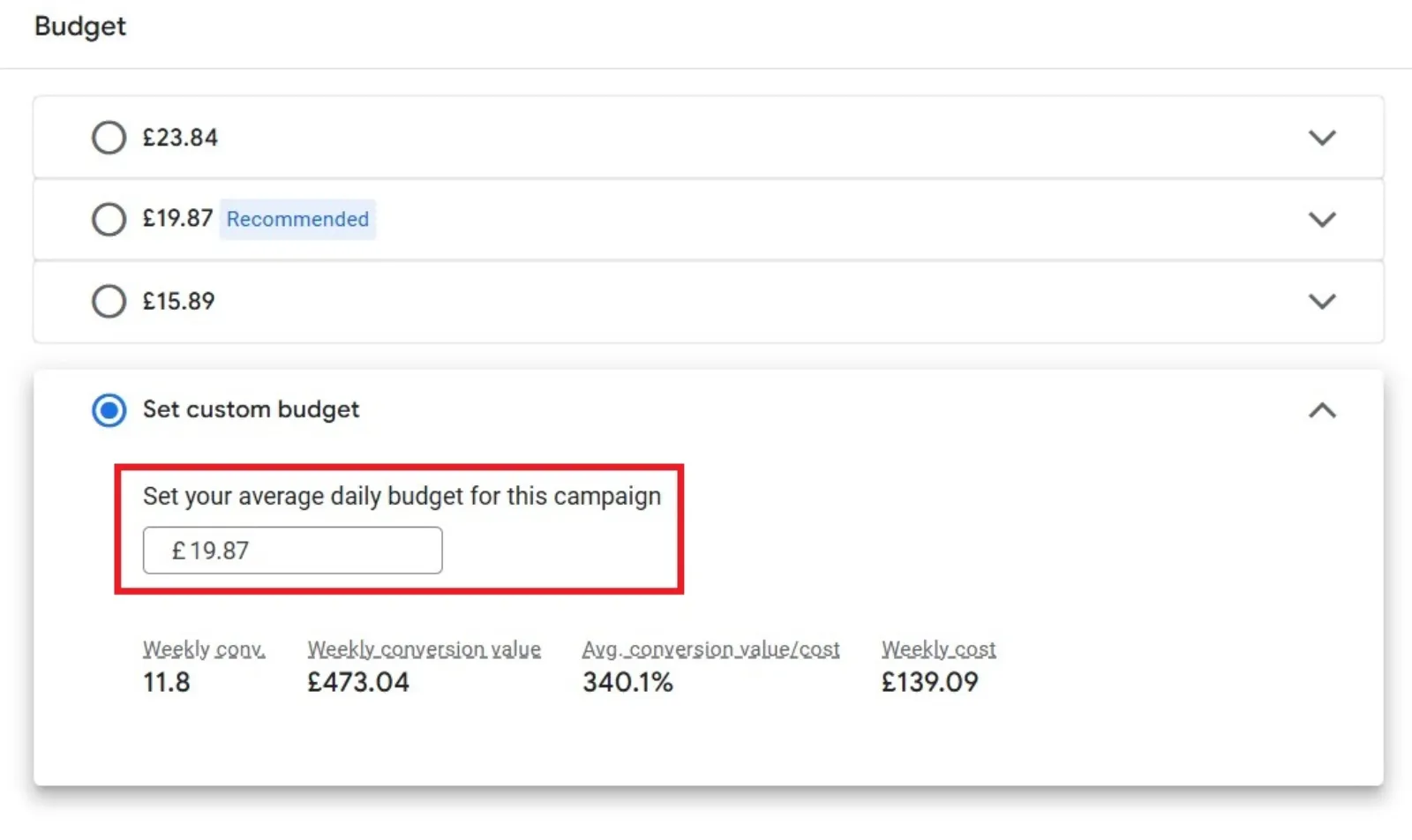1412x840 pixels.
Task: Click the Weekly conversion value label
Action: pos(424,649)
